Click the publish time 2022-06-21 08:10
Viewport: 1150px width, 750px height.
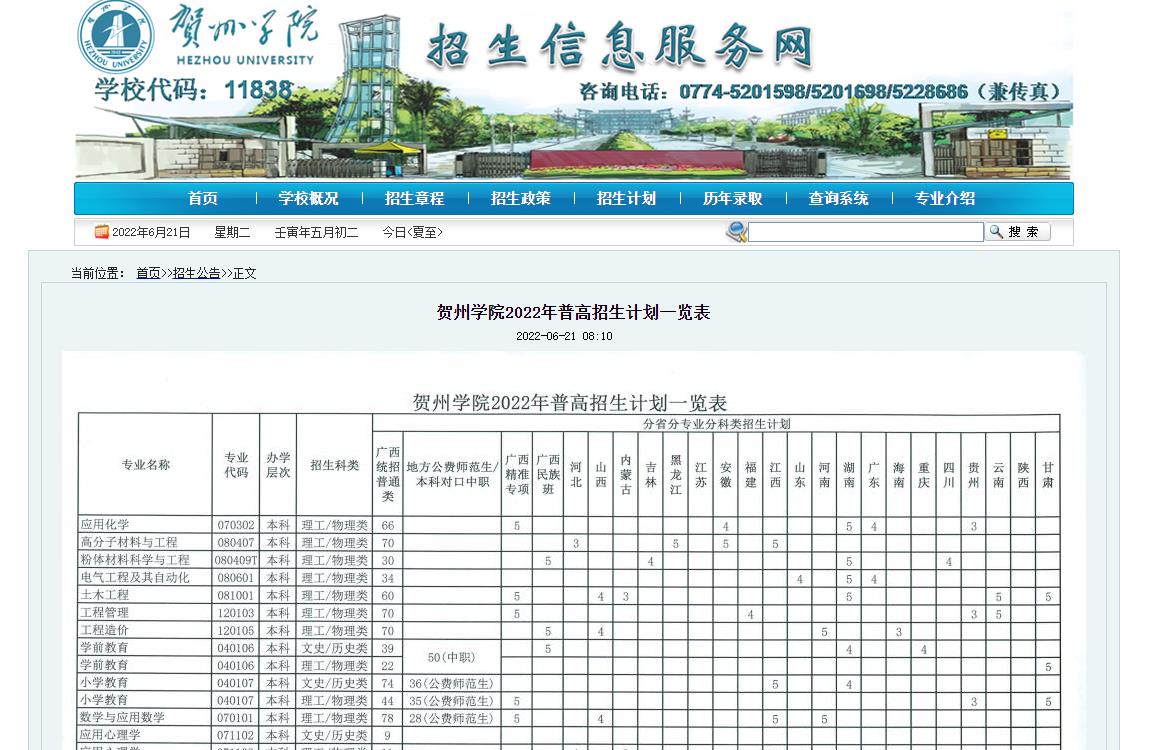(564, 337)
